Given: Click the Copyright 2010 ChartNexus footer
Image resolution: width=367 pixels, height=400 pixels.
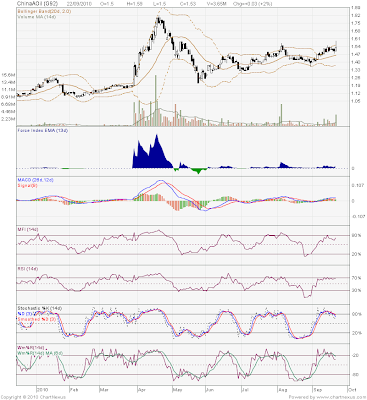Looking at the screenshot, I should 33,397.
